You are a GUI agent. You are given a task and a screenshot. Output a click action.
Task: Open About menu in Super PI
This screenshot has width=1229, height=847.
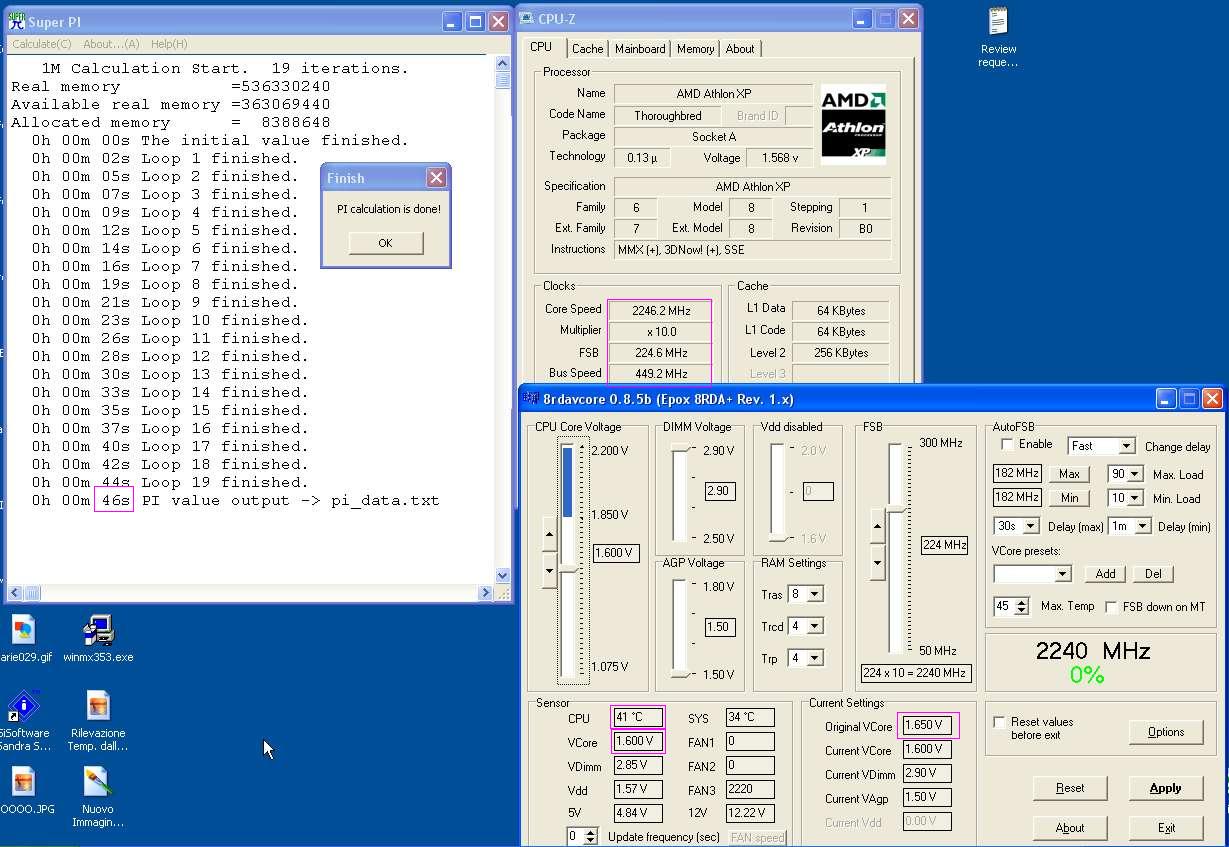click(x=111, y=44)
